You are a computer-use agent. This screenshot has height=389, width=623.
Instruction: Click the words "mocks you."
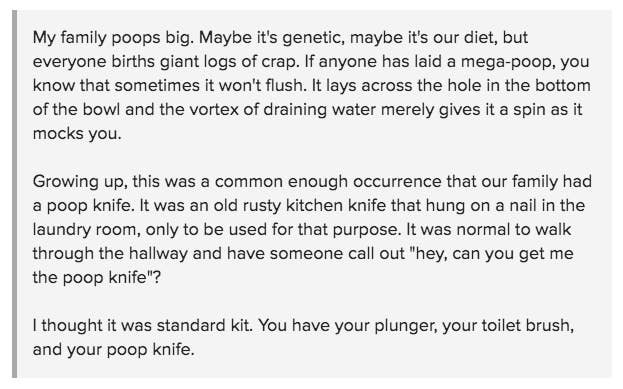pyautogui.click(x=77, y=134)
